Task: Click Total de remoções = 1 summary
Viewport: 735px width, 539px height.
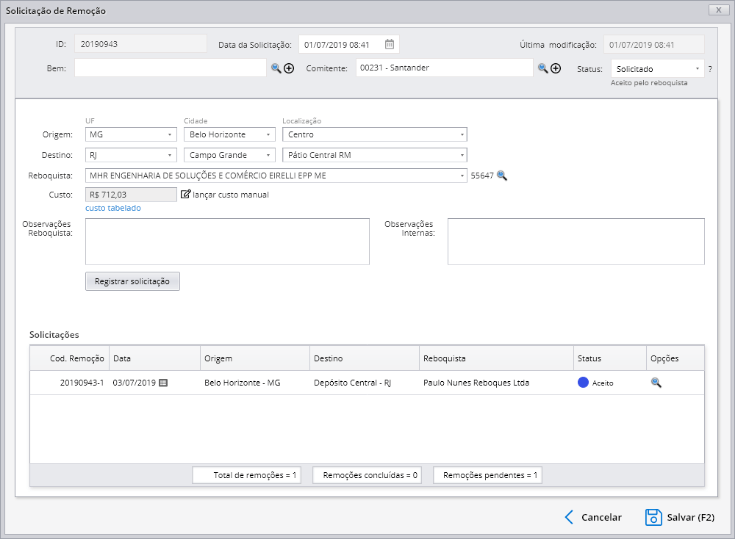Action: point(247,475)
